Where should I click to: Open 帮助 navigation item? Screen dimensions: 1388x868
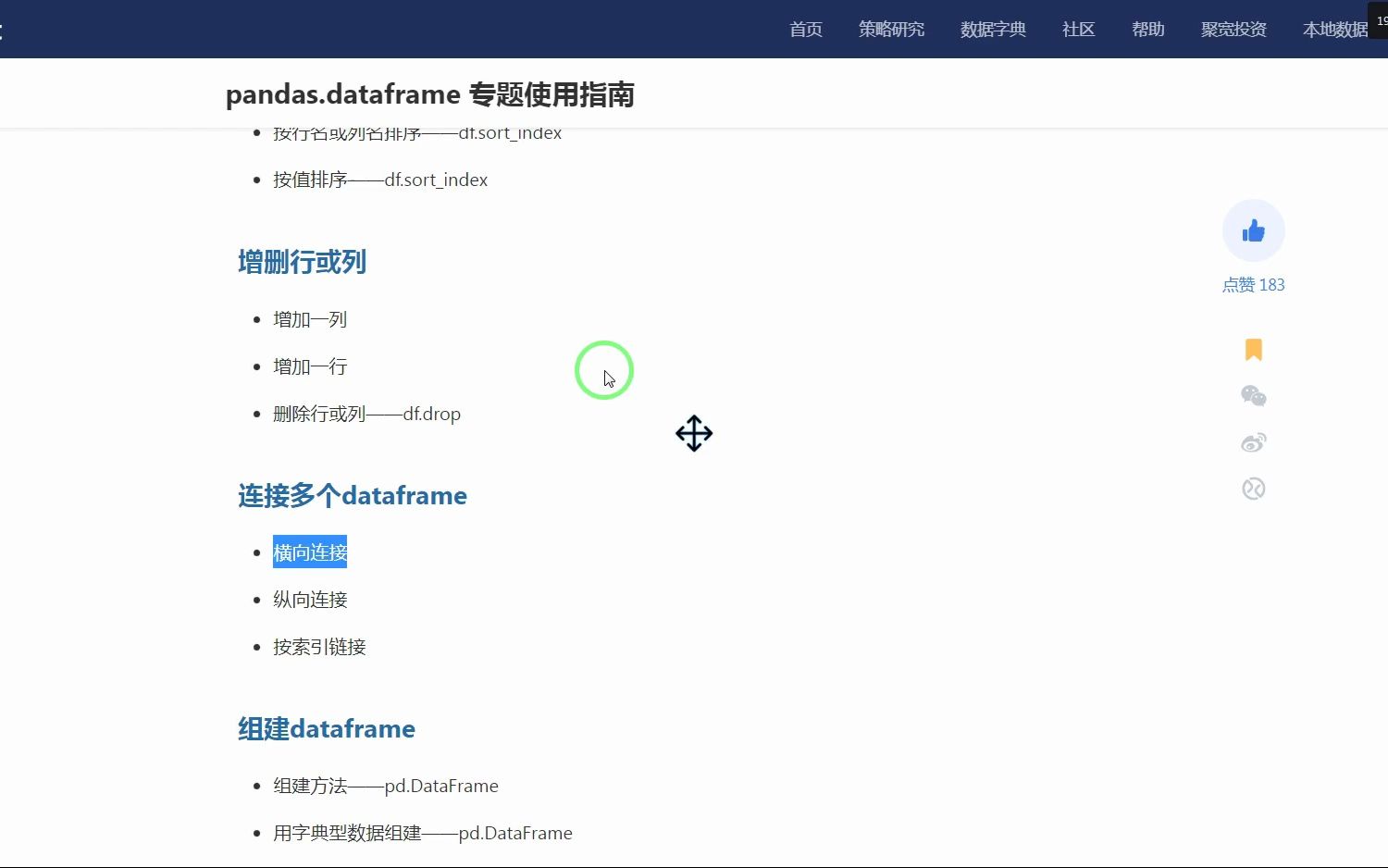(1148, 30)
